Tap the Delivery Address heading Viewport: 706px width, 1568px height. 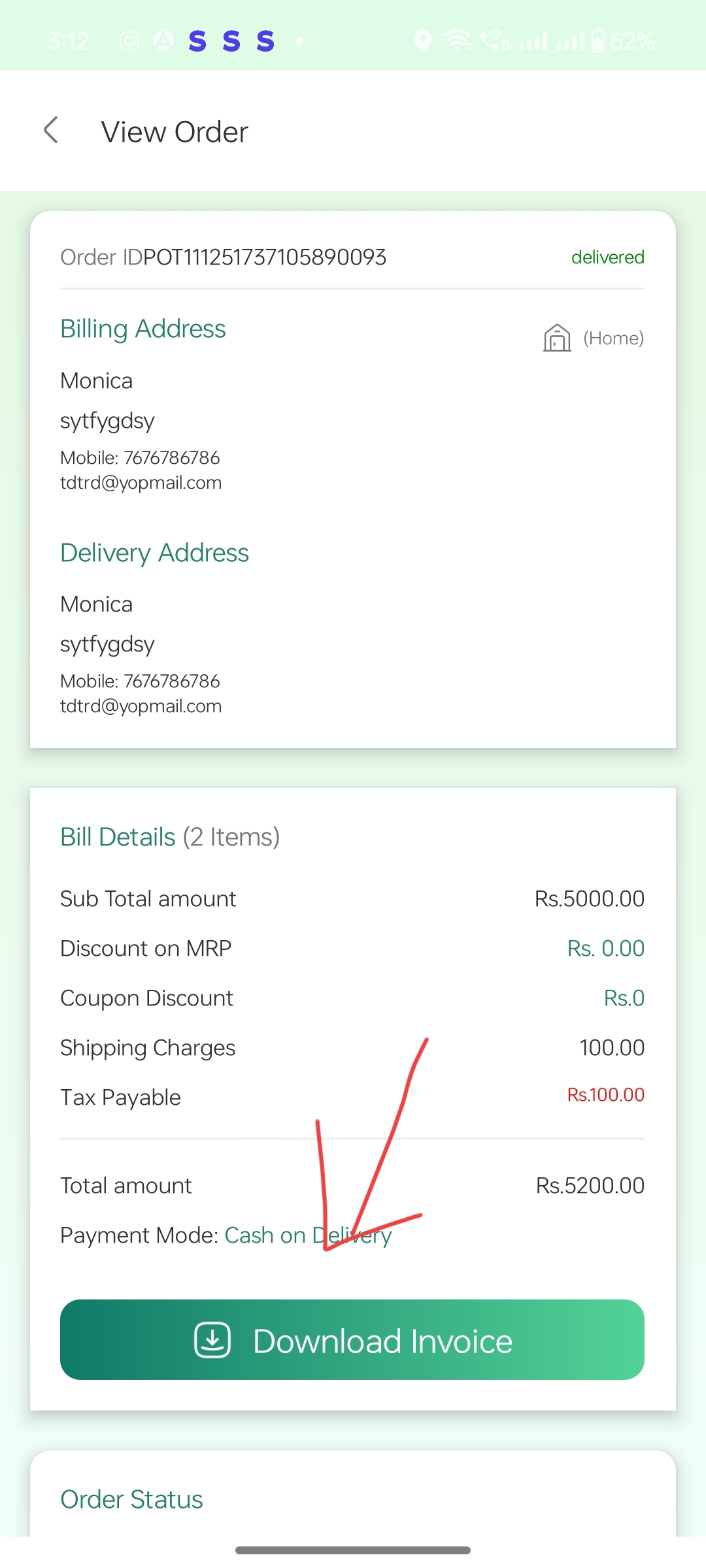(154, 553)
